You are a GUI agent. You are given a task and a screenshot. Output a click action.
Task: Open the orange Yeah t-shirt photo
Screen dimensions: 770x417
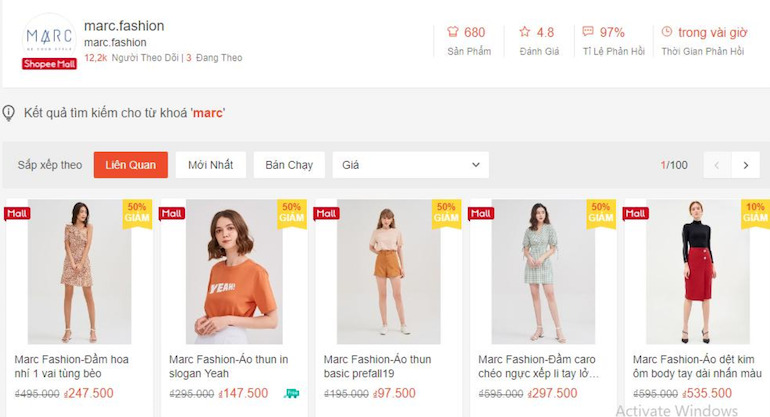click(234, 272)
